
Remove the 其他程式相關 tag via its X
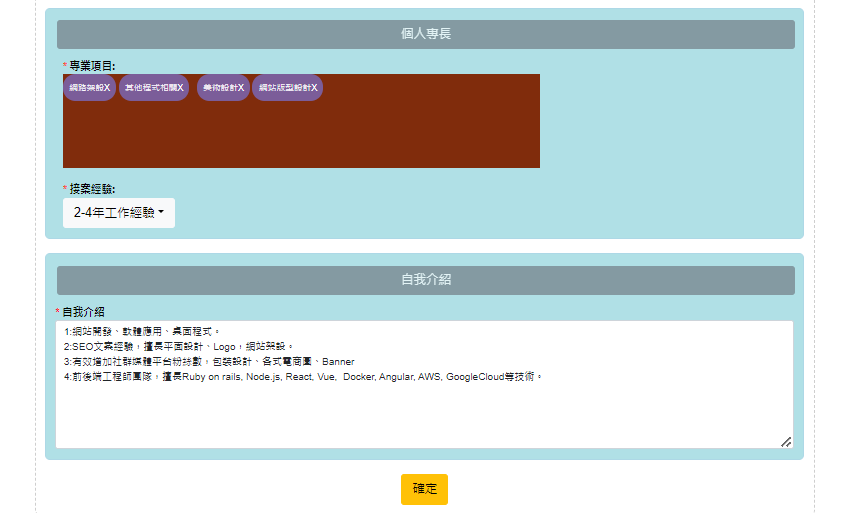(181, 88)
